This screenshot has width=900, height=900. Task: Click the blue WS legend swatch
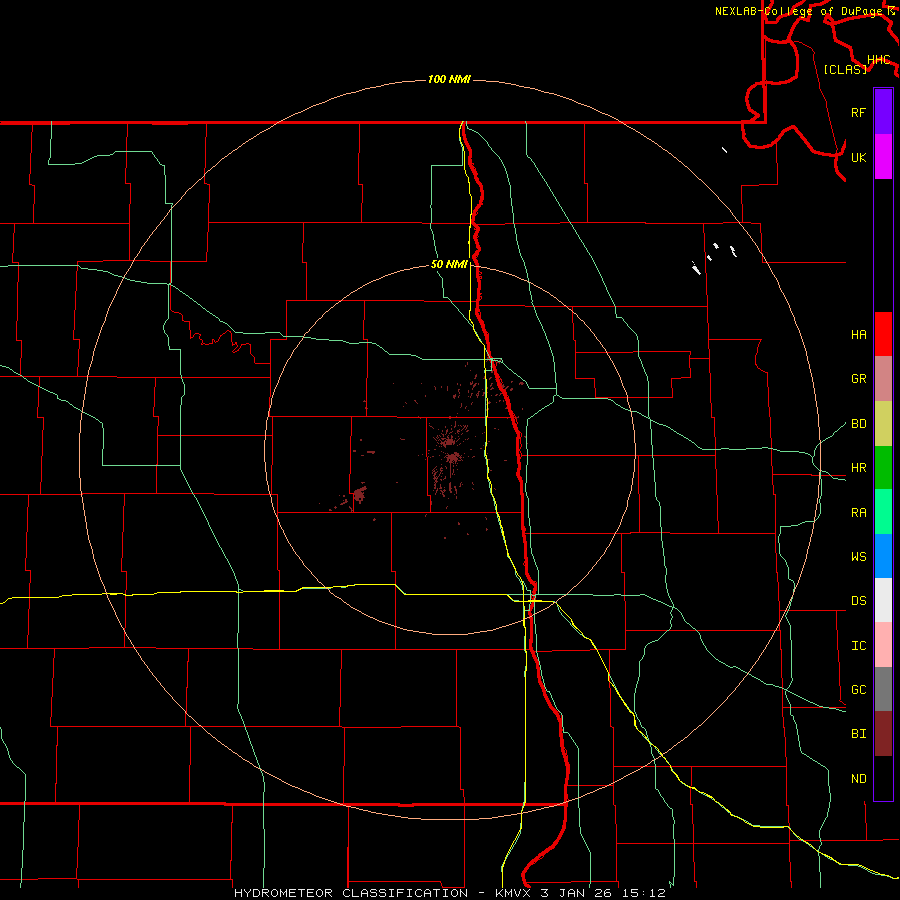point(883,556)
